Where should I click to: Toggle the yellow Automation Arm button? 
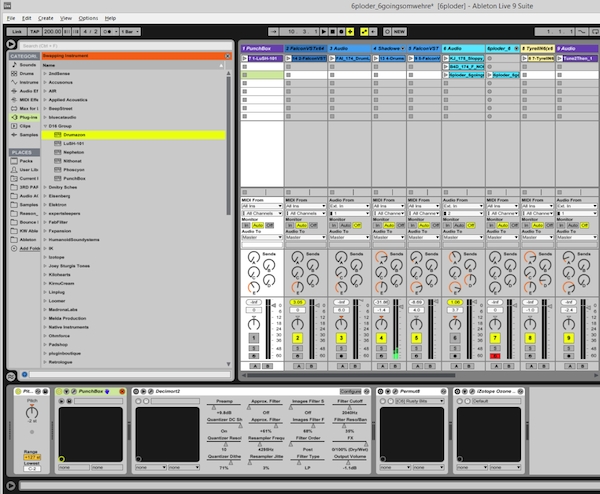pos(364,32)
